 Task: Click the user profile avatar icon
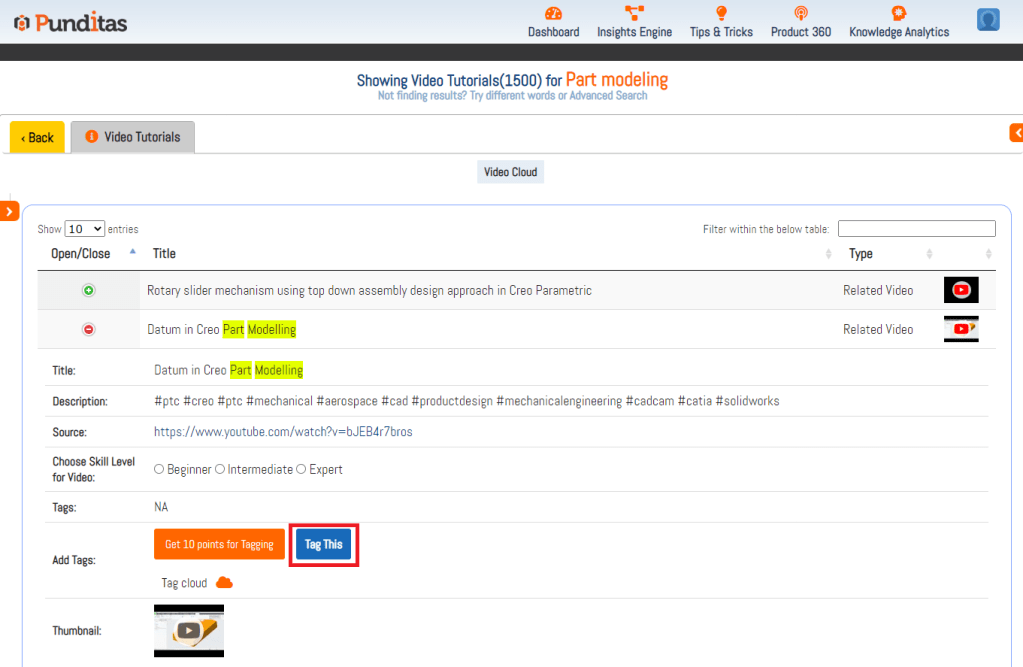988,20
